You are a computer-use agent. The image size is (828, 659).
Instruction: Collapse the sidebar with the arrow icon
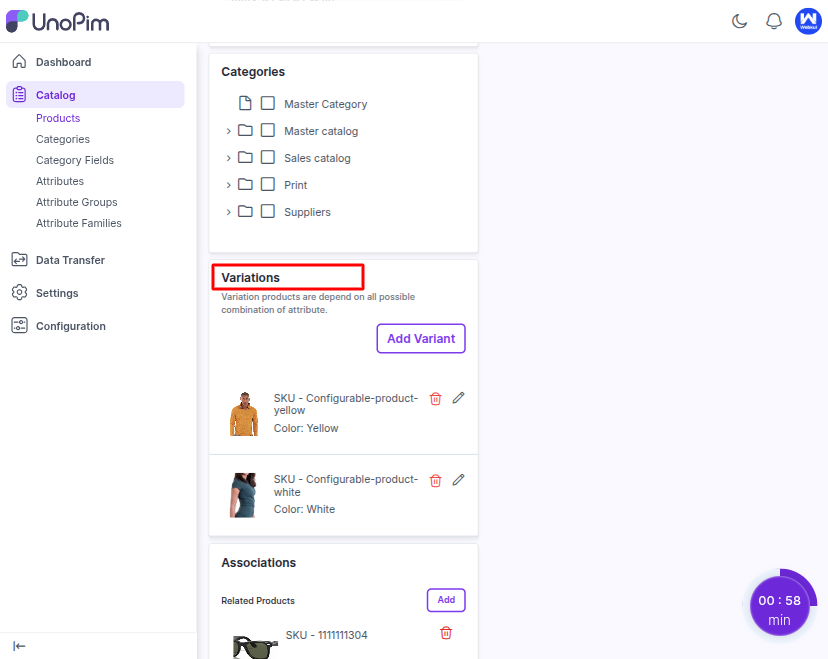(x=19, y=646)
